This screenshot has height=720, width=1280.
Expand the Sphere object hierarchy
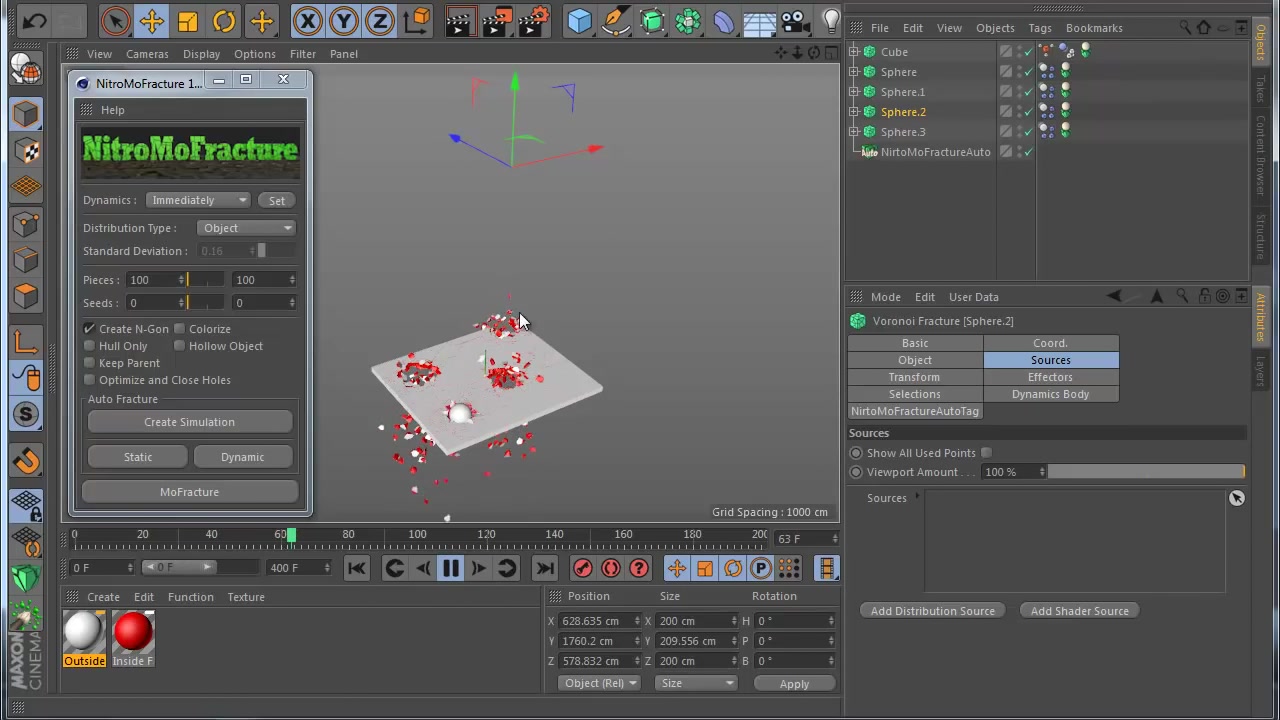click(x=854, y=72)
